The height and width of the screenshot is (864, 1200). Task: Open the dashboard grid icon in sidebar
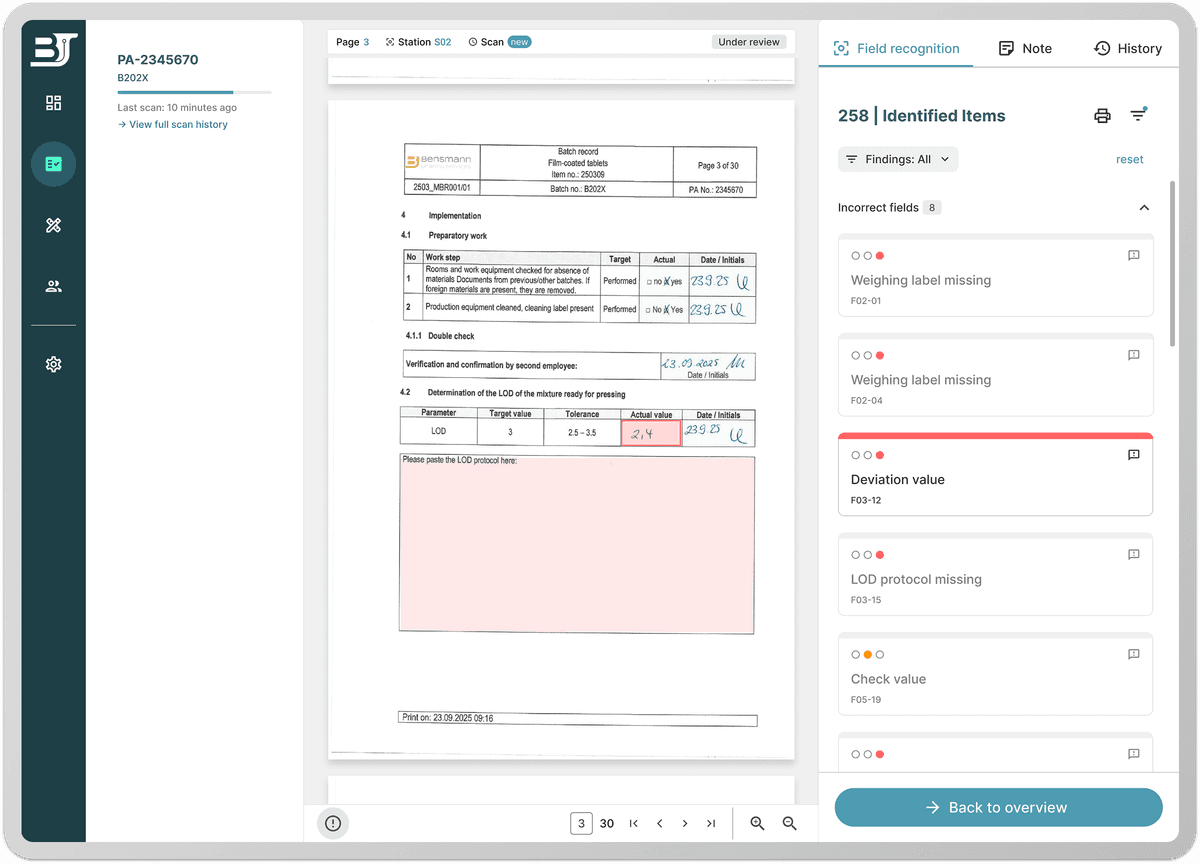point(54,103)
